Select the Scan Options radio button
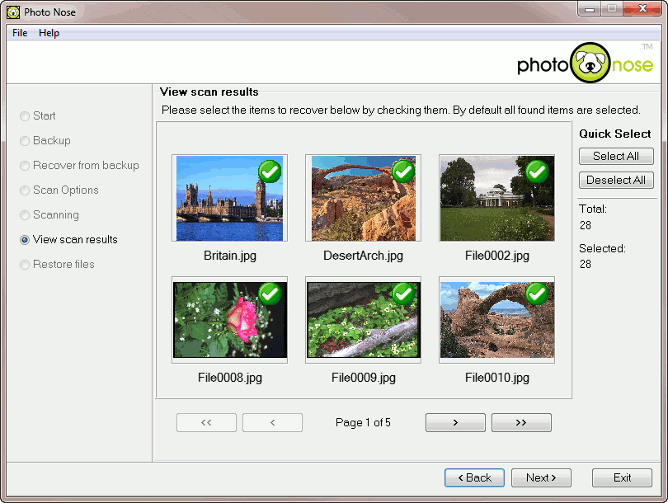Image resolution: width=668 pixels, height=503 pixels. 25,190
